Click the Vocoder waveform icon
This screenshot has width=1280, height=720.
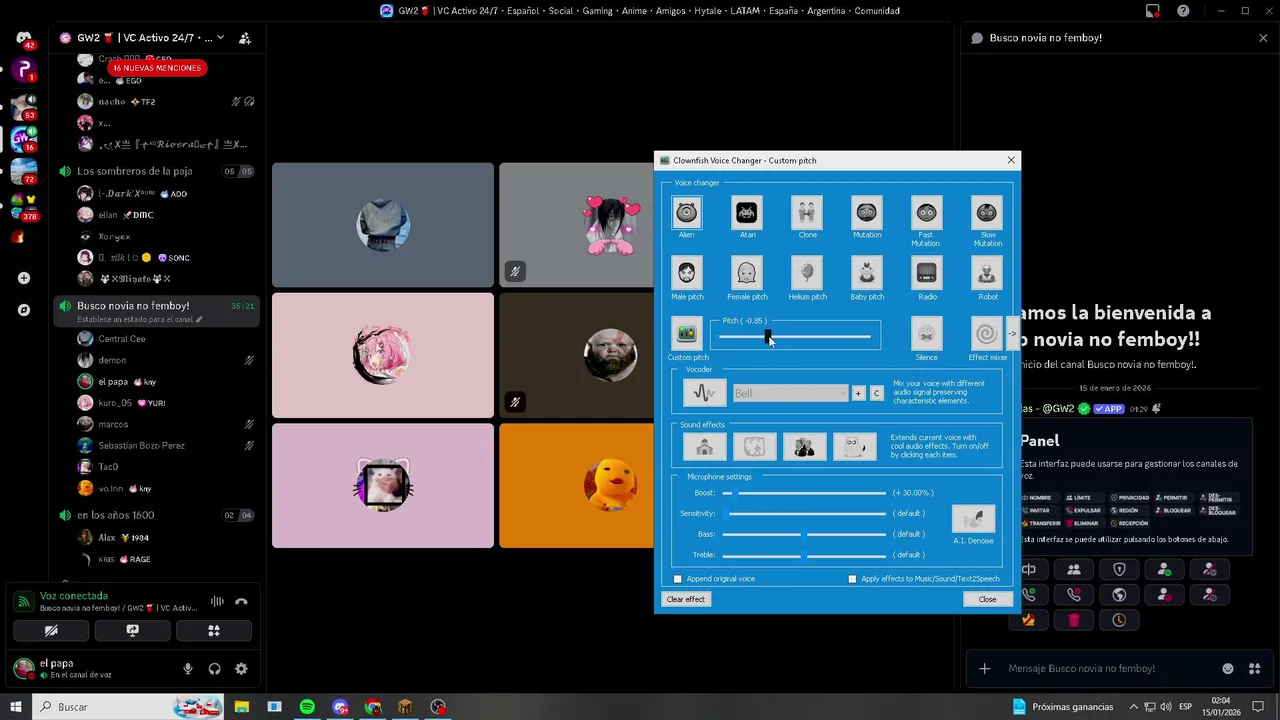click(x=704, y=393)
